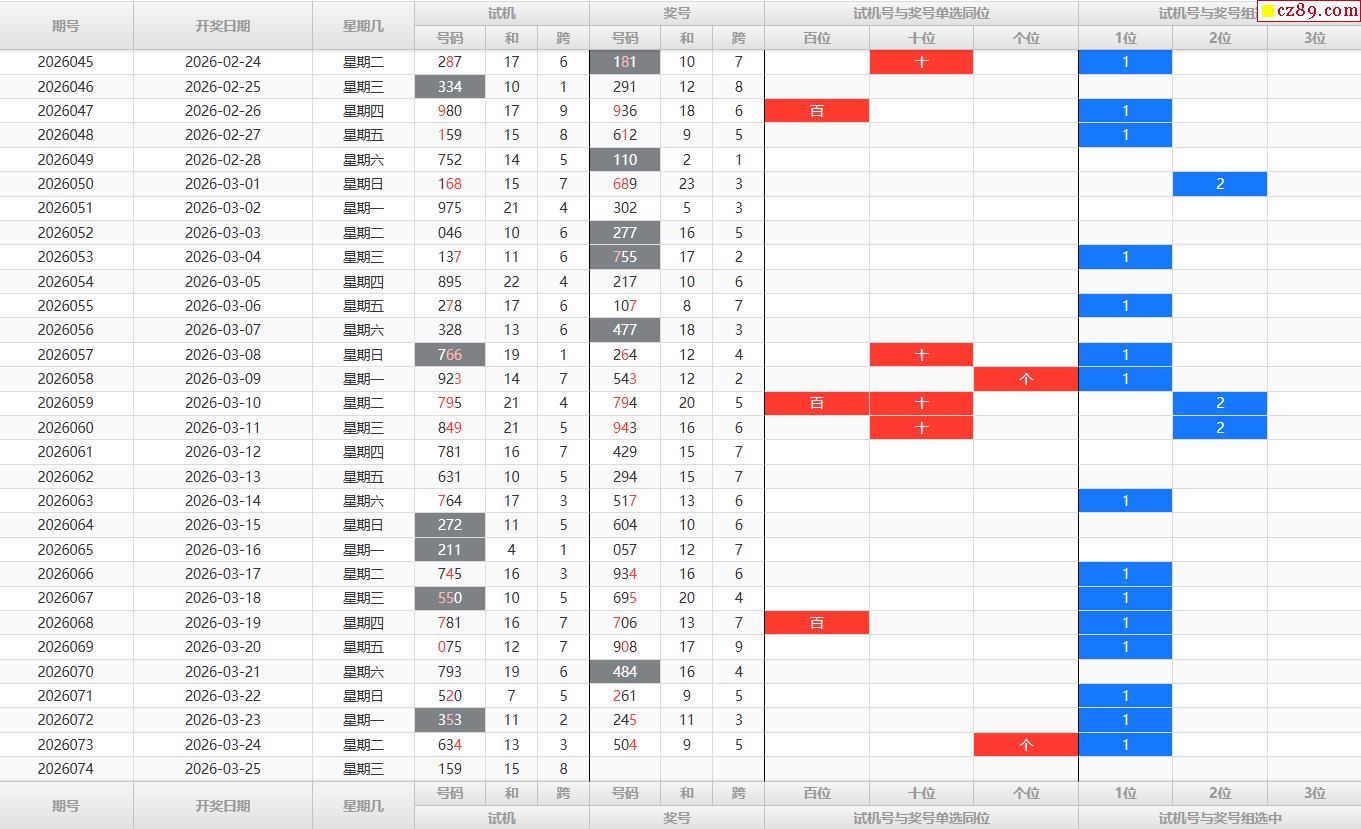Click red 十 badge in row 2026045
Screen dimensions: 1361x829
point(920,62)
